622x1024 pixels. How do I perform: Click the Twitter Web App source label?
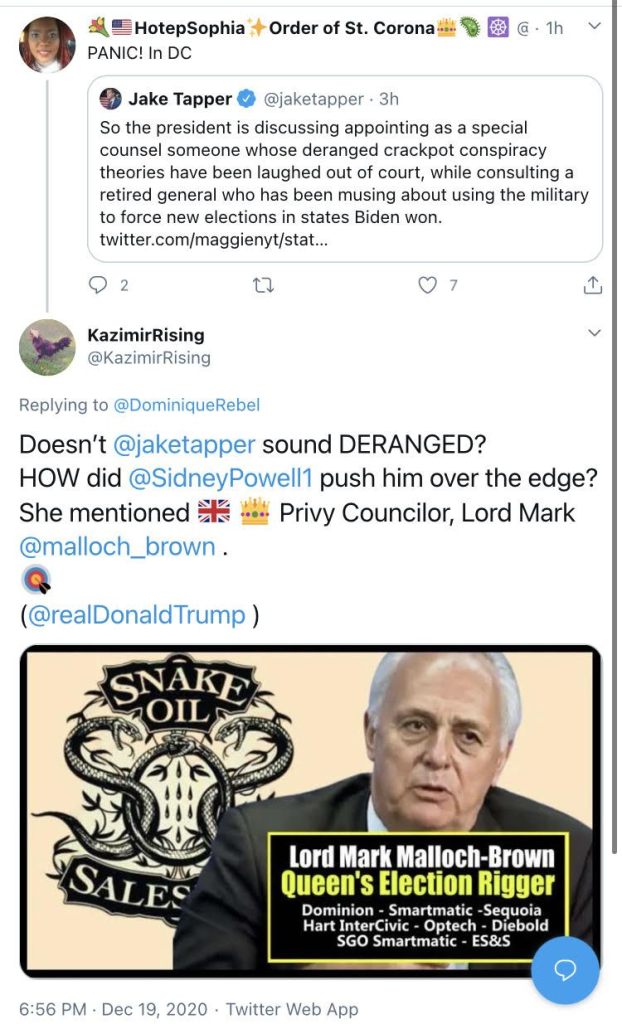point(291,1009)
